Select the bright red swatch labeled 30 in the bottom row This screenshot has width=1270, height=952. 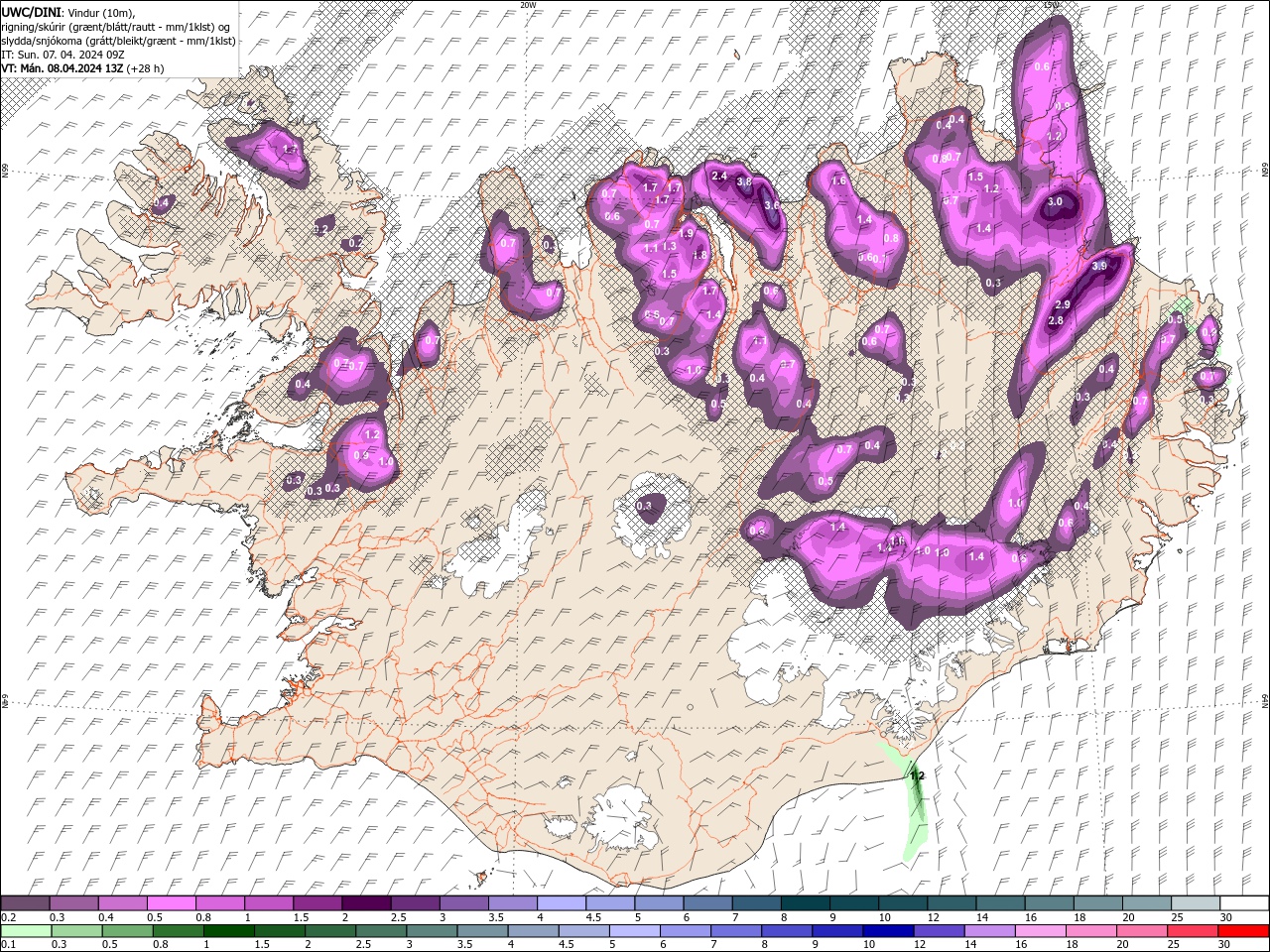1243,931
